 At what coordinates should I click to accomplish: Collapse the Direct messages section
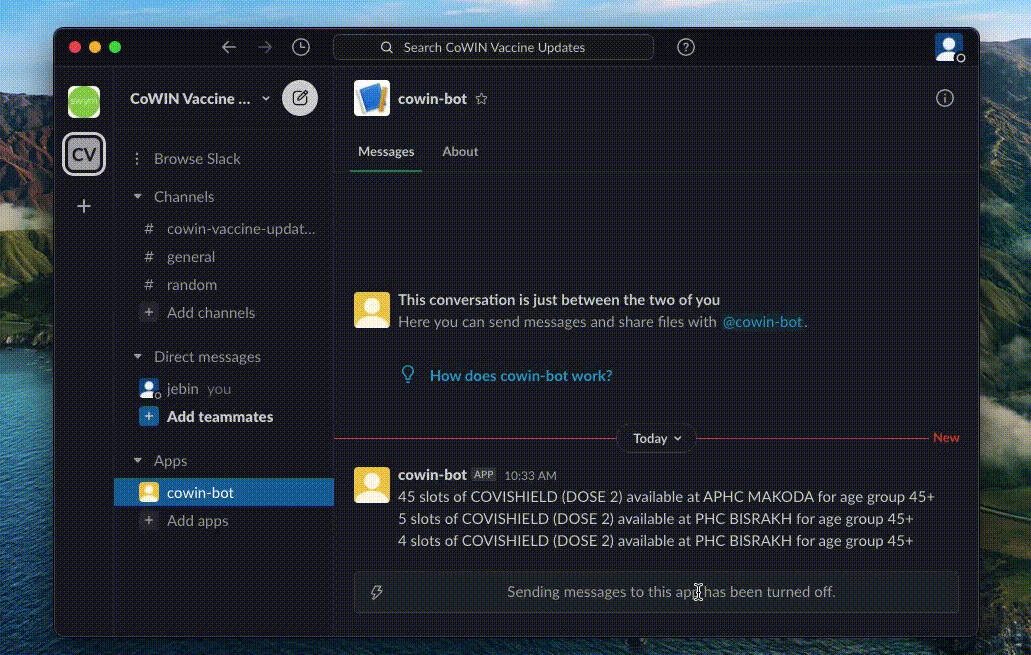(x=137, y=356)
